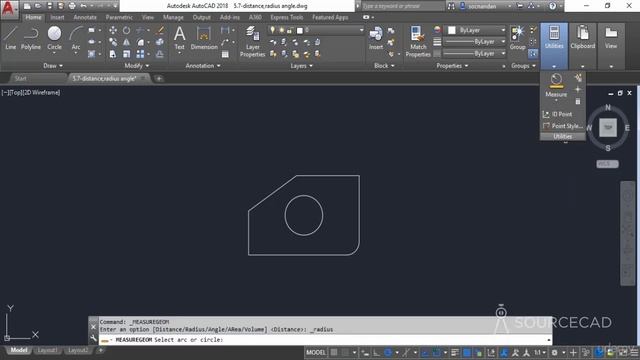Image resolution: width=640 pixels, height=360 pixels.
Task: Click the Quick Calculator icon in Utilities
Action: pos(578,101)
